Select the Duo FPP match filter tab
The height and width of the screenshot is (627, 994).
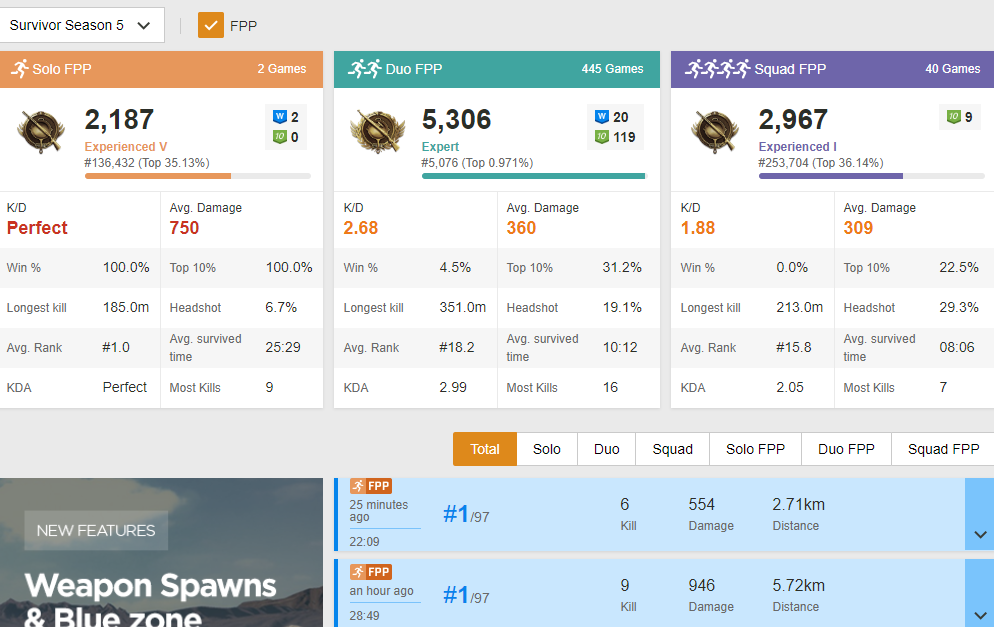tap(846, 449)
